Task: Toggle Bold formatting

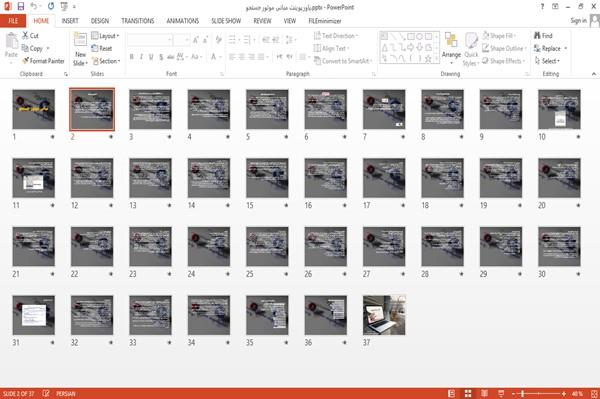Action: 132,57
